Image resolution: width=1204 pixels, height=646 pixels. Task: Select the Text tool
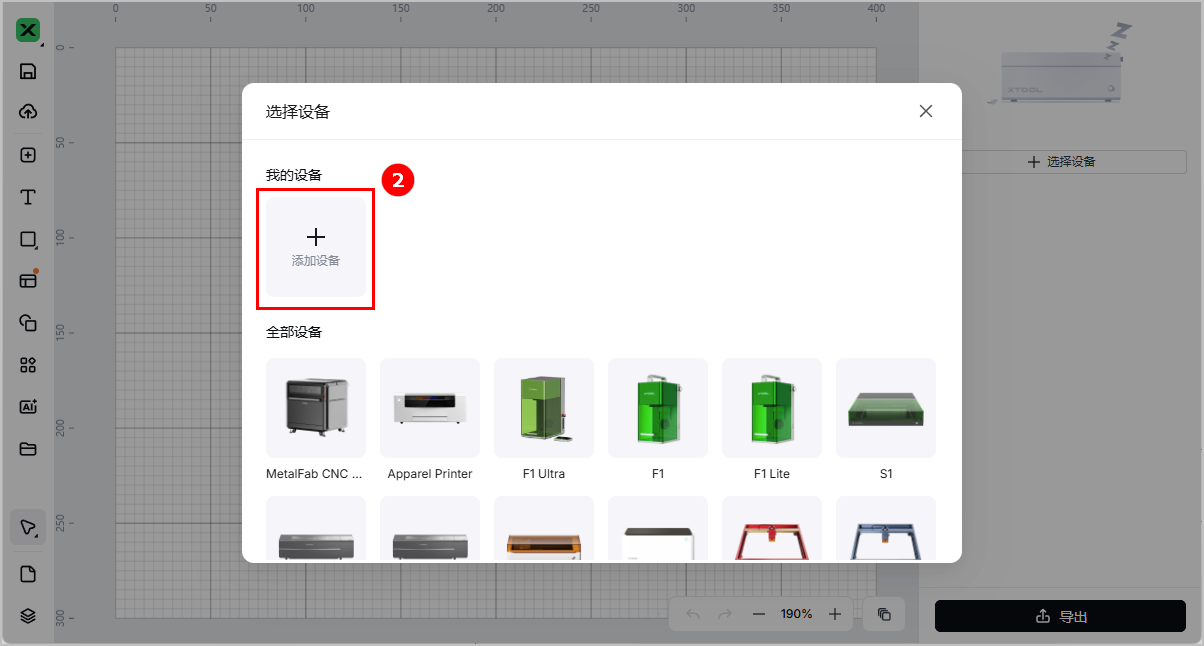tap(28, 196)
